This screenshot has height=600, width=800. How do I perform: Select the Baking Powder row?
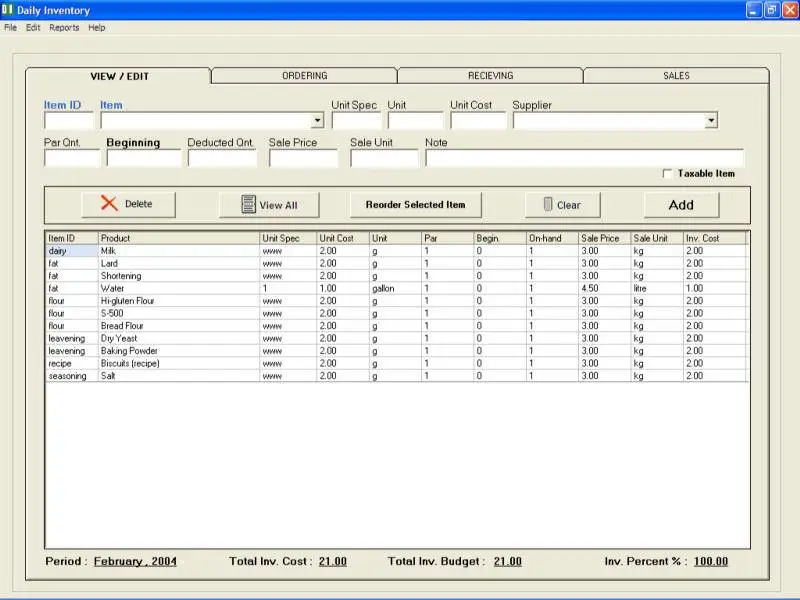click(396, 351)
